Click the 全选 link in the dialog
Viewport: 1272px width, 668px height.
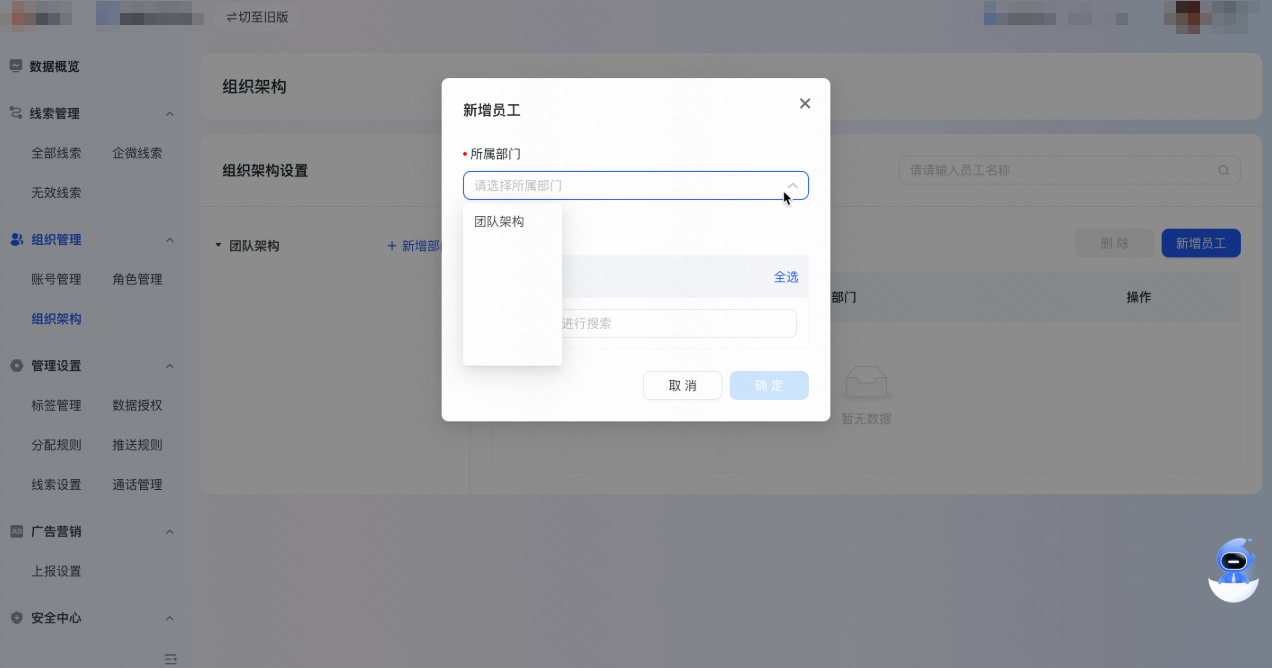pyautogui.click(x=786, y=277)
